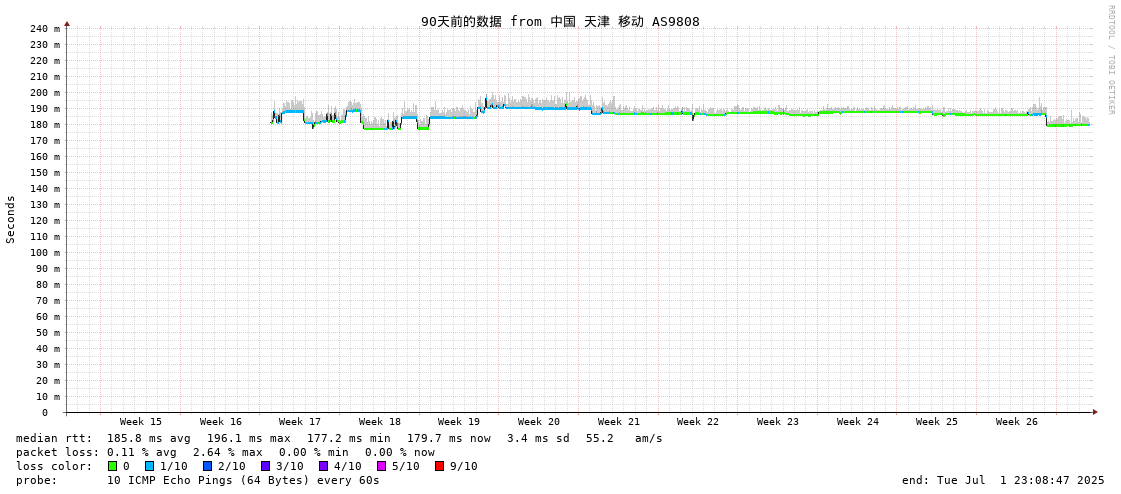The image size is (1121, 494).
Task: Click the 185.8 ms avg value
Action: tap(149, 438)
